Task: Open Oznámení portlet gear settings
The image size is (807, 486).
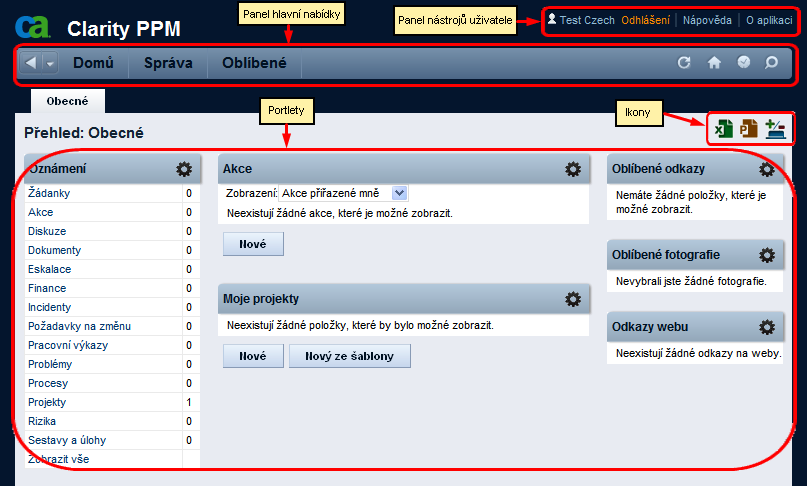Action: coord(184,169)
